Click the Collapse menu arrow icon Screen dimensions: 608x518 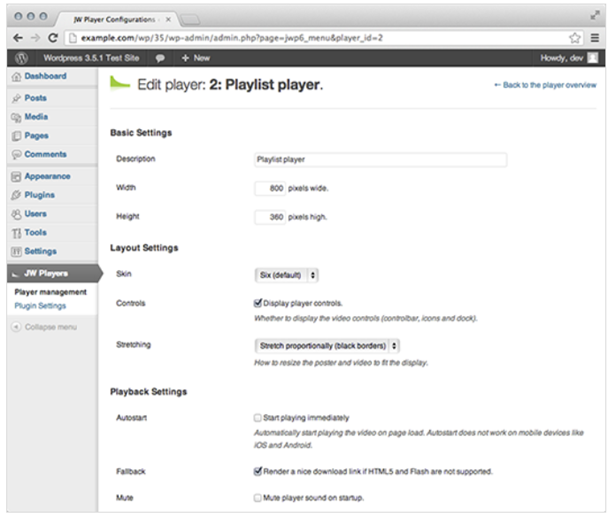point(16,327)
